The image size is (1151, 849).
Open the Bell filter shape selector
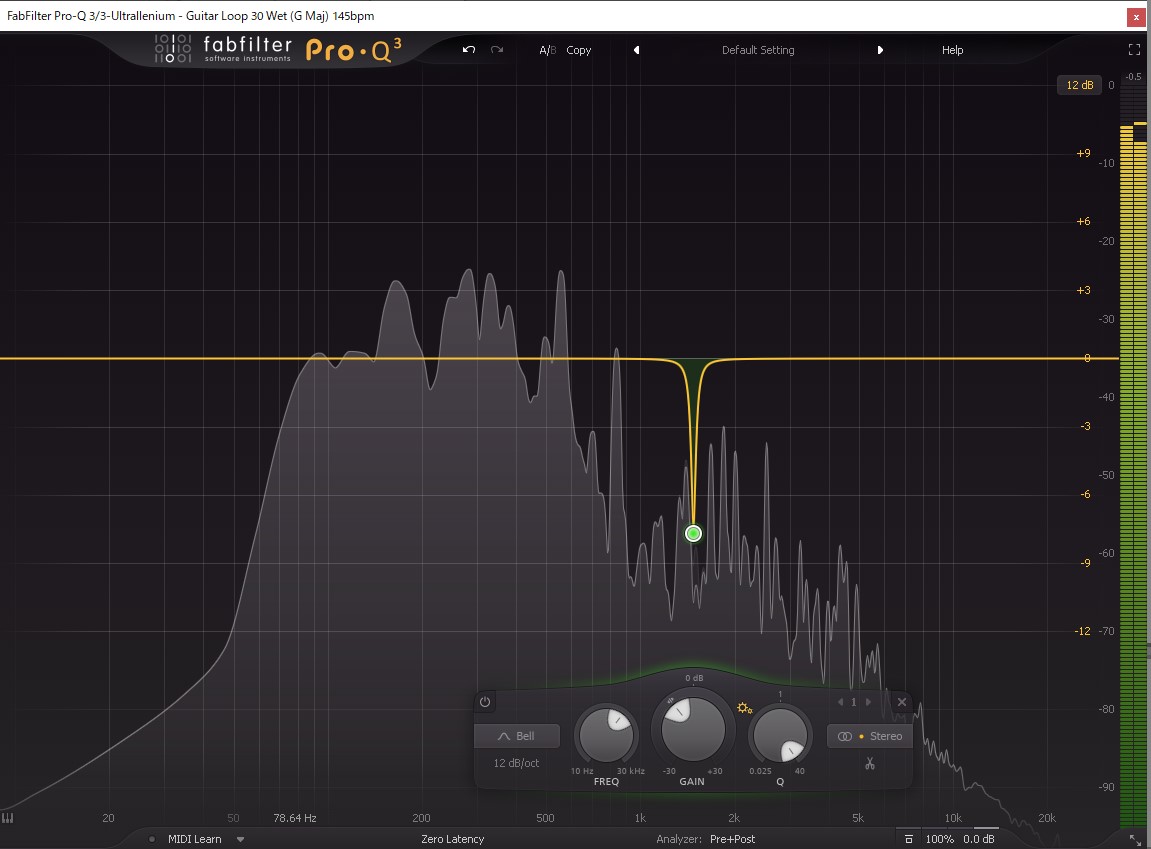tap(517, 736)
